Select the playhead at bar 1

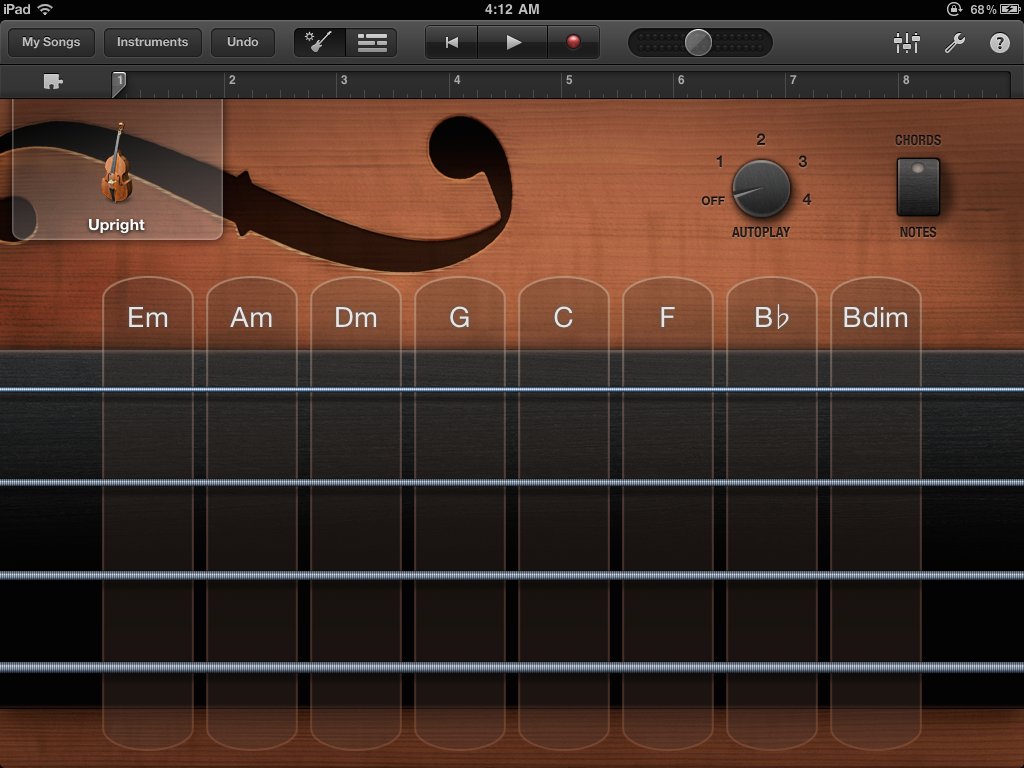[x=119, y=84]
